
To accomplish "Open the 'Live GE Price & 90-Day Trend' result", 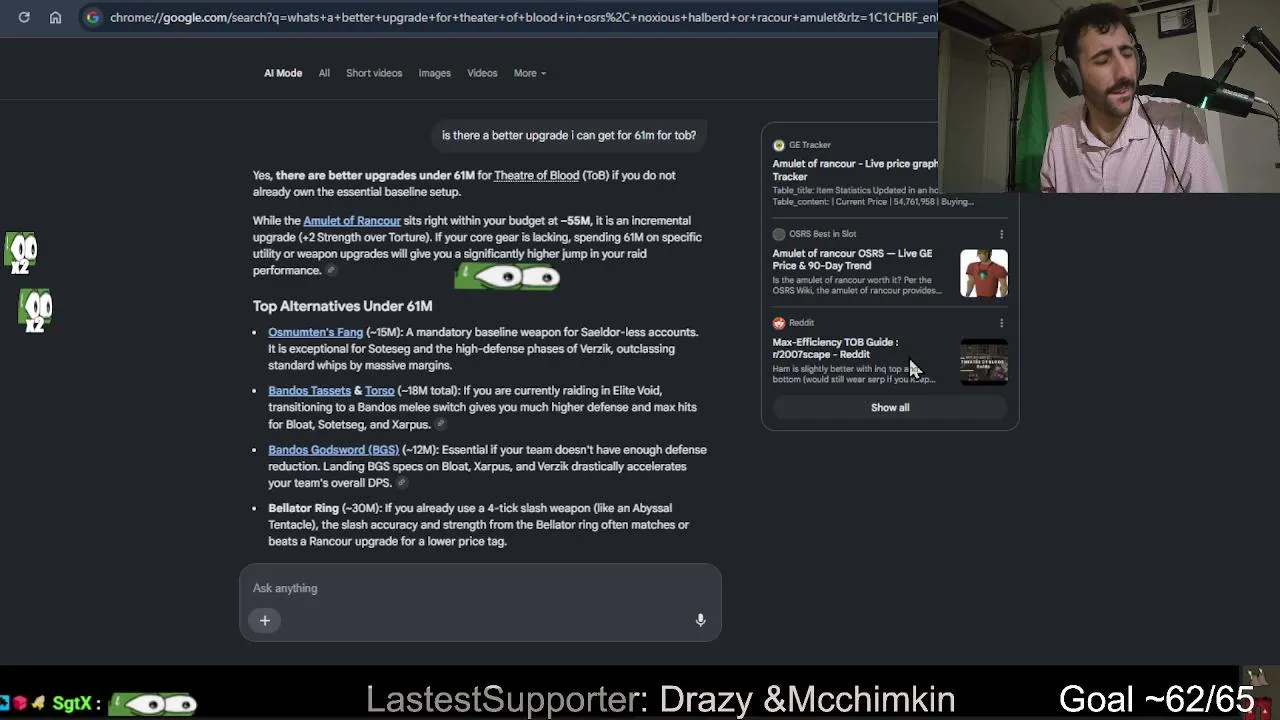I will click(x=852, y=260).
